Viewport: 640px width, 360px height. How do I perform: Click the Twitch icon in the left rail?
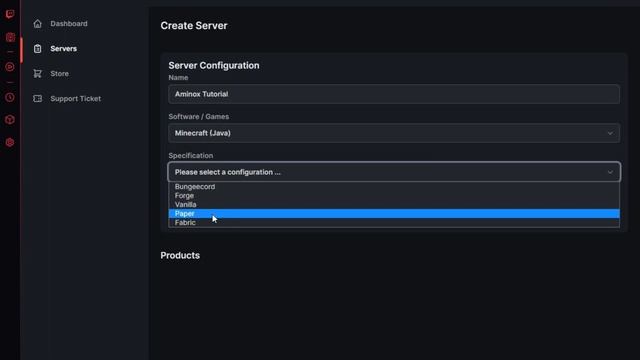pos(10,14)
